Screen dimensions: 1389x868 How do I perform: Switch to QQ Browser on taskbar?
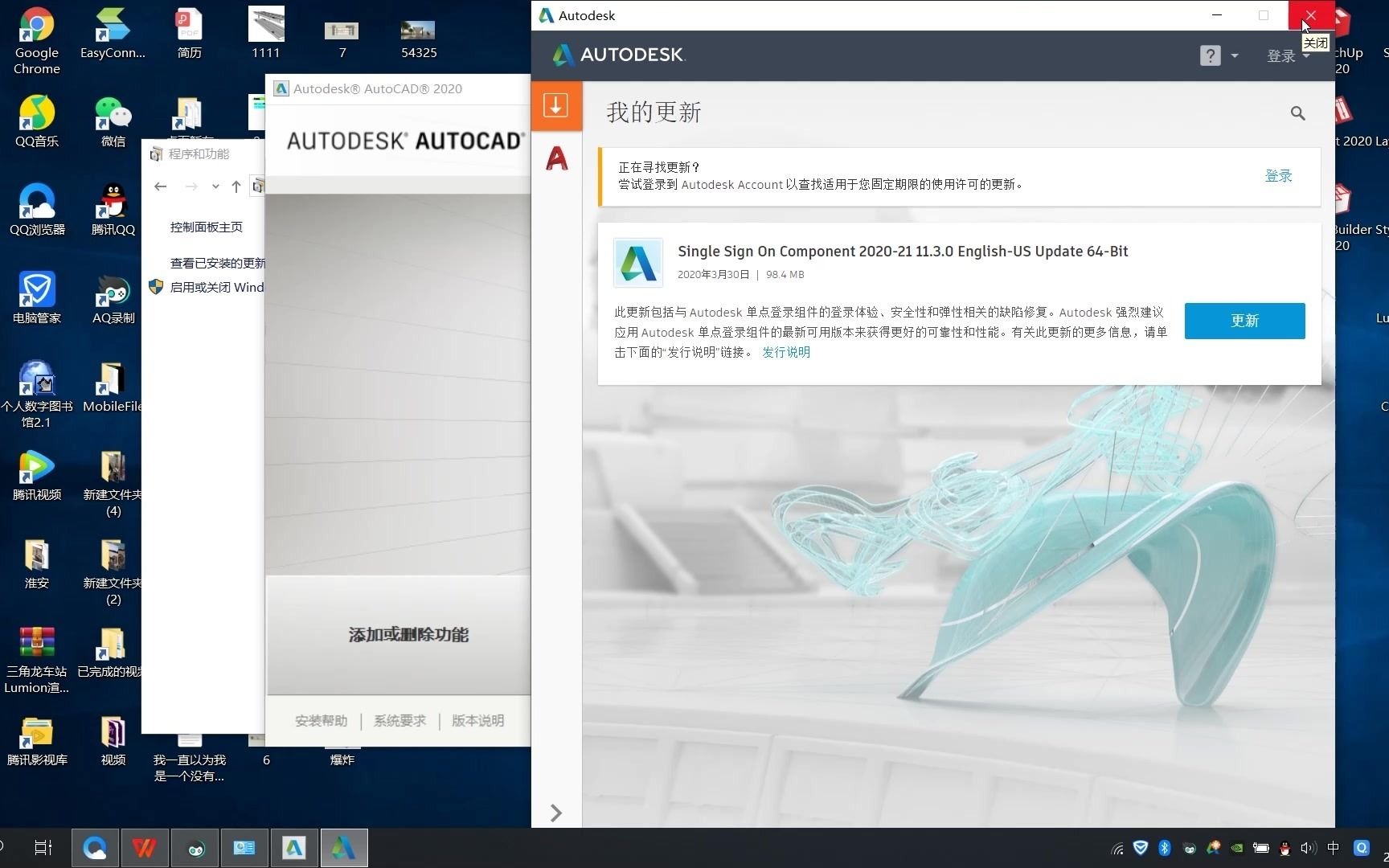tap(95, 848)
